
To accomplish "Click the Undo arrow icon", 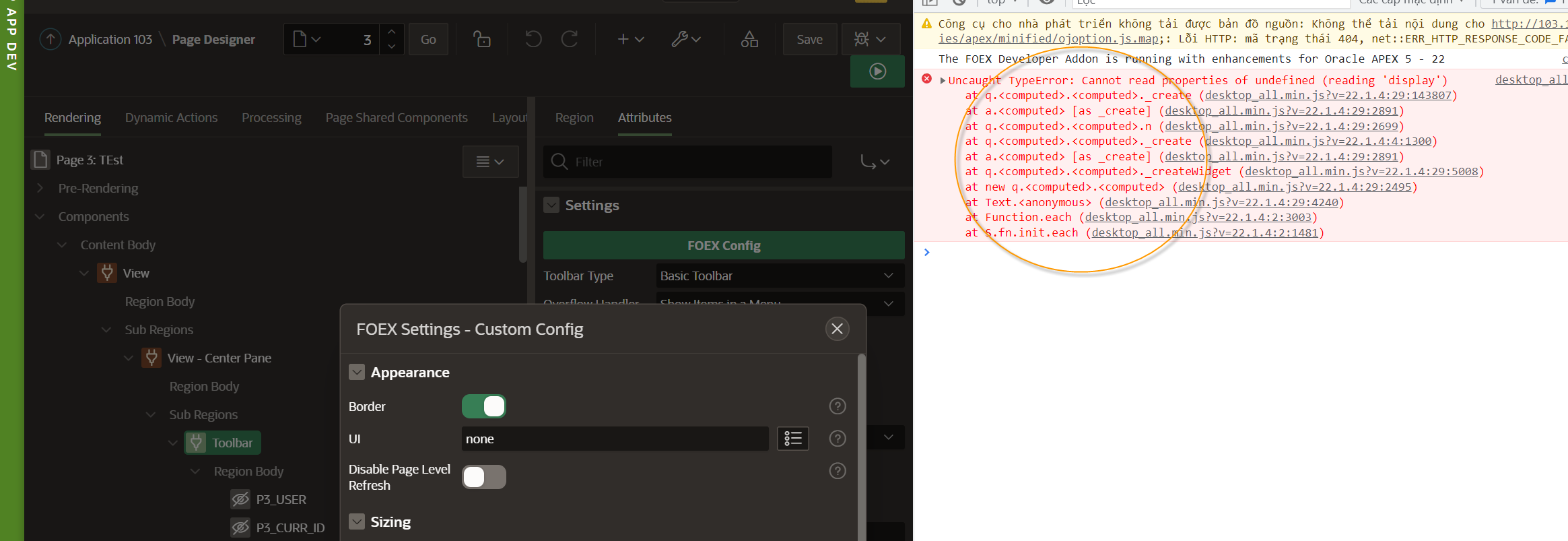I will 533,39.
